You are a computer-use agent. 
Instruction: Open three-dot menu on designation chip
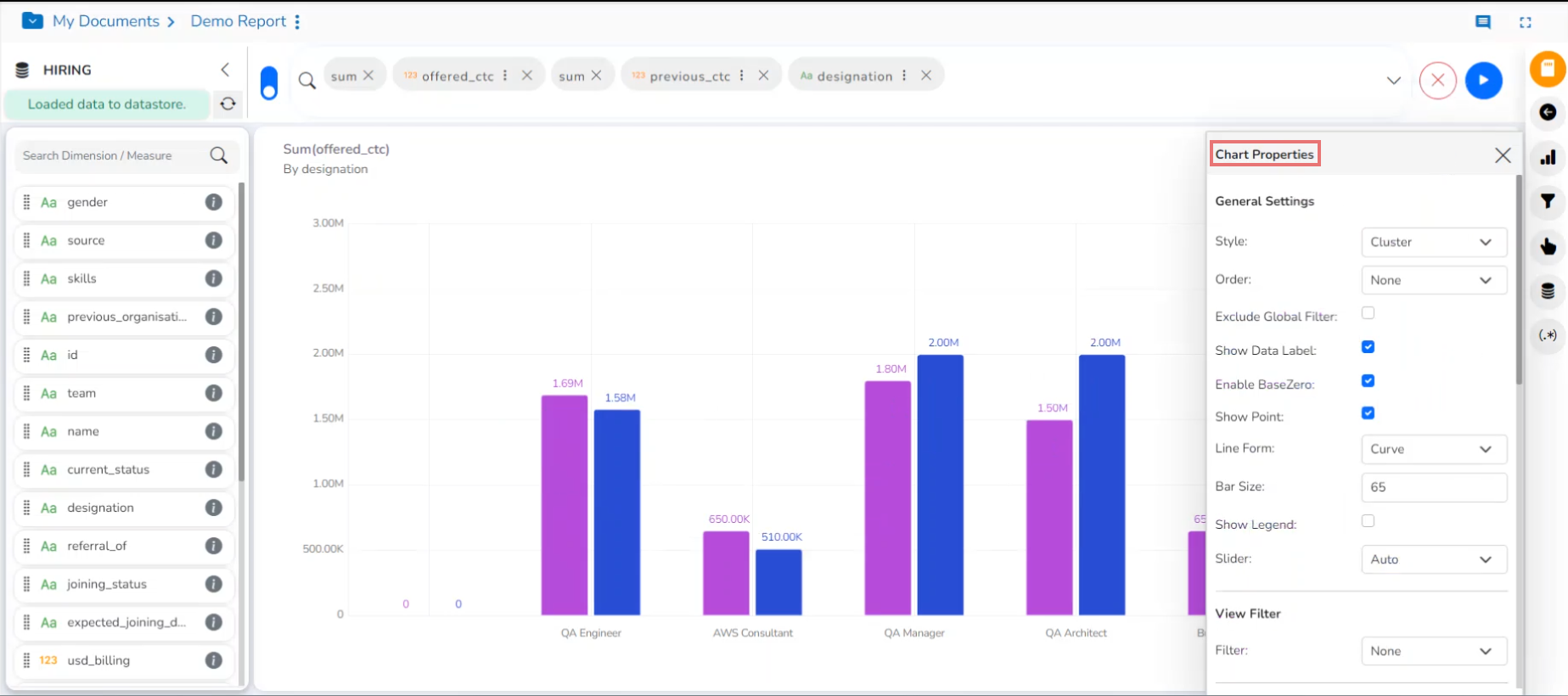tap(904, 76)
